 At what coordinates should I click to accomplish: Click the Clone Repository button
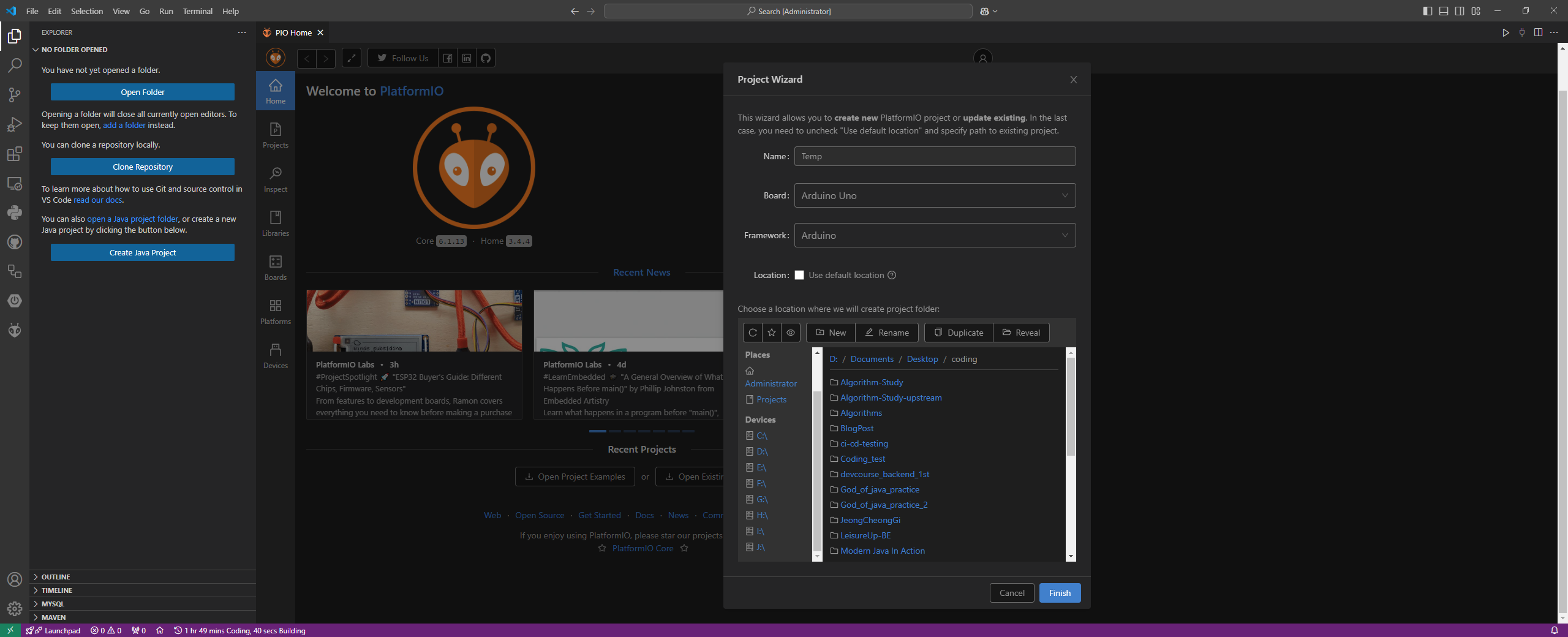(143, 167)
